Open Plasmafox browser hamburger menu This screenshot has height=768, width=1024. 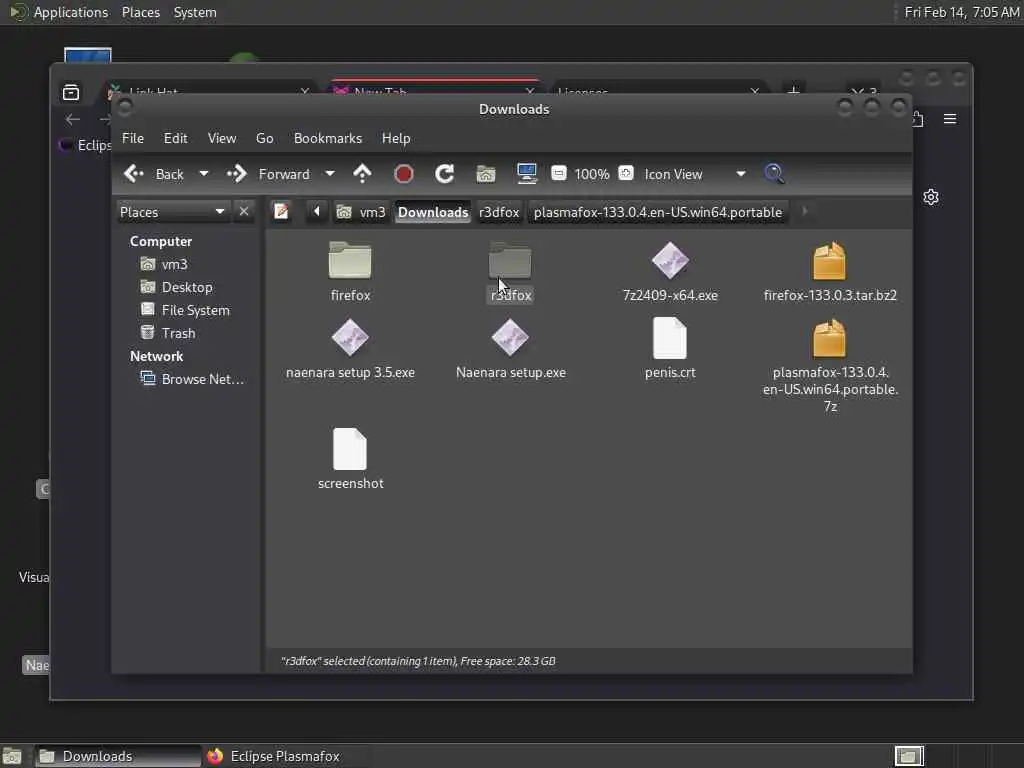[950, 119]
